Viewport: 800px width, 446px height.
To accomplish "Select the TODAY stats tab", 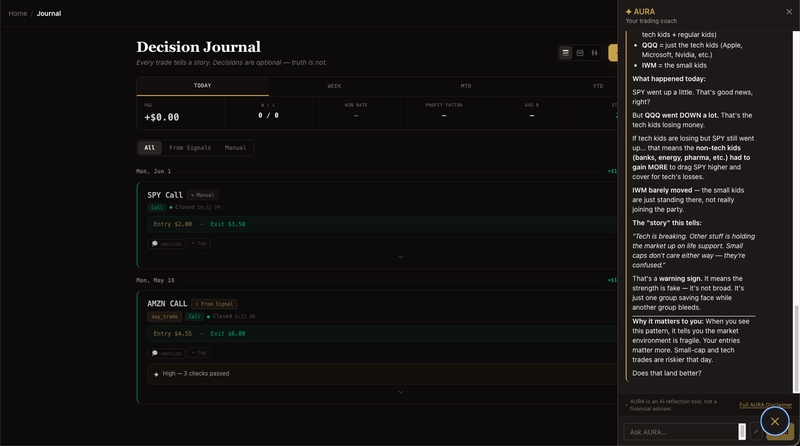I will pyautogui.click(x=203, y=86).
